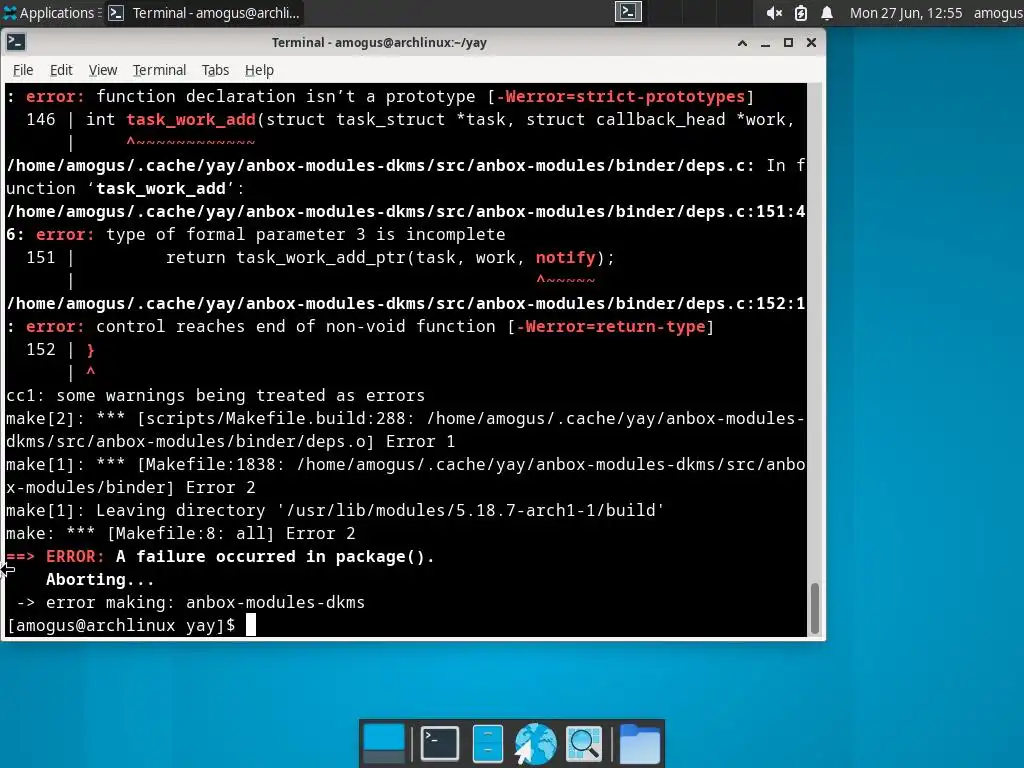Click the red 'notify' word in line 151
Viewport: 1024px width, 768px height.
tap(566, 257)
